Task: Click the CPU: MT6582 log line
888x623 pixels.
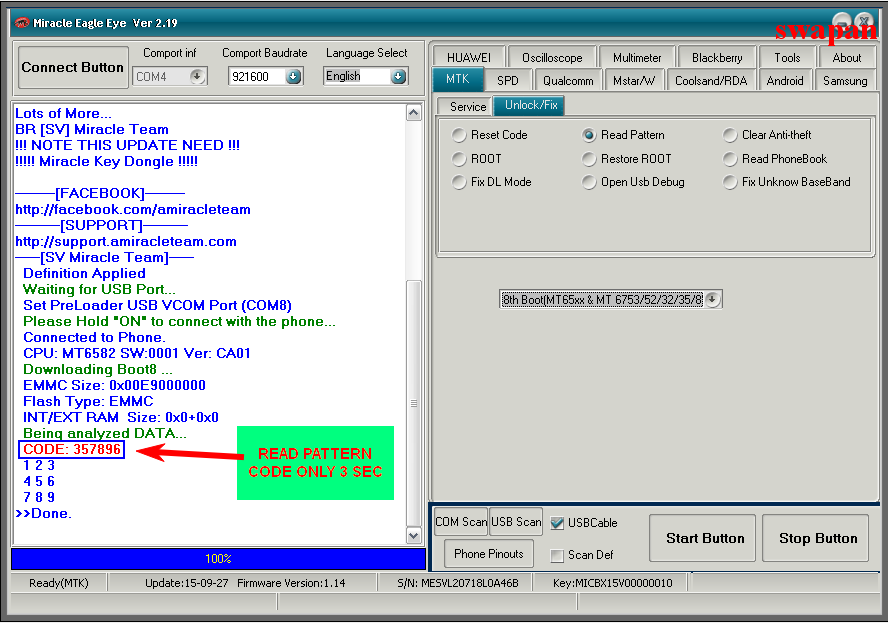Action: [136, 353]
